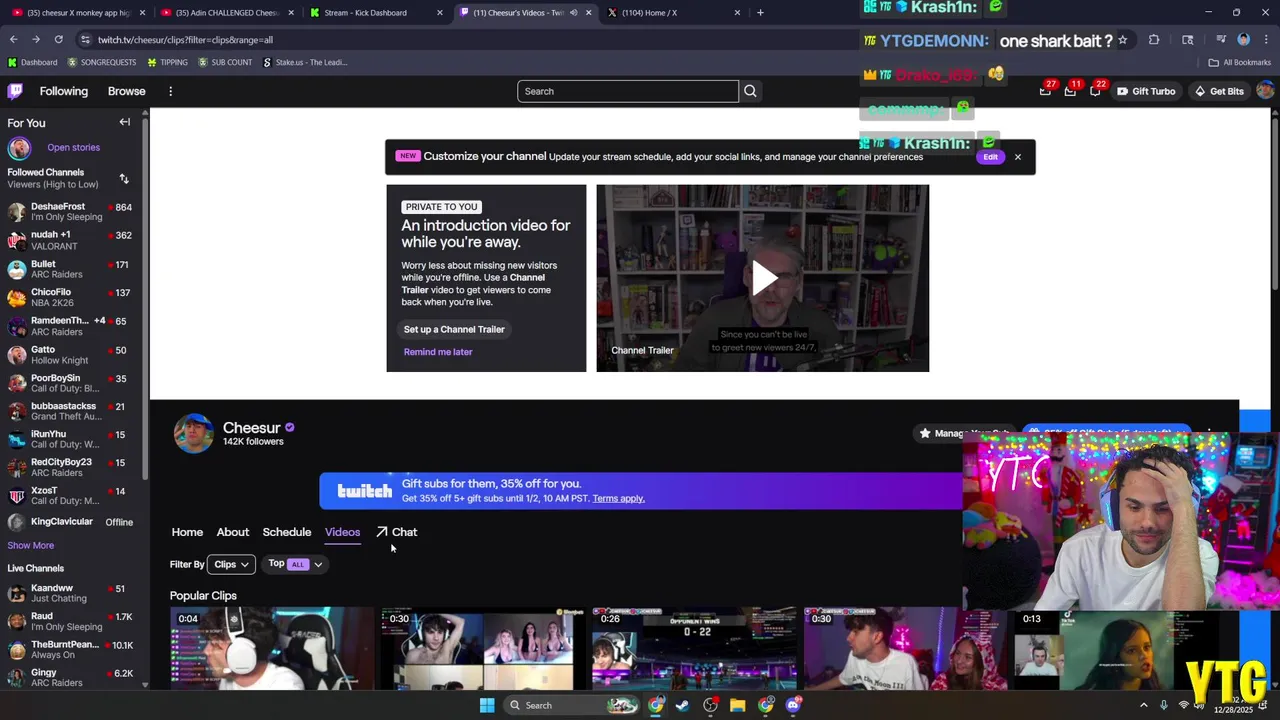
Task: Click the Chat popout arrow icon
Action: tap(382, 532)
